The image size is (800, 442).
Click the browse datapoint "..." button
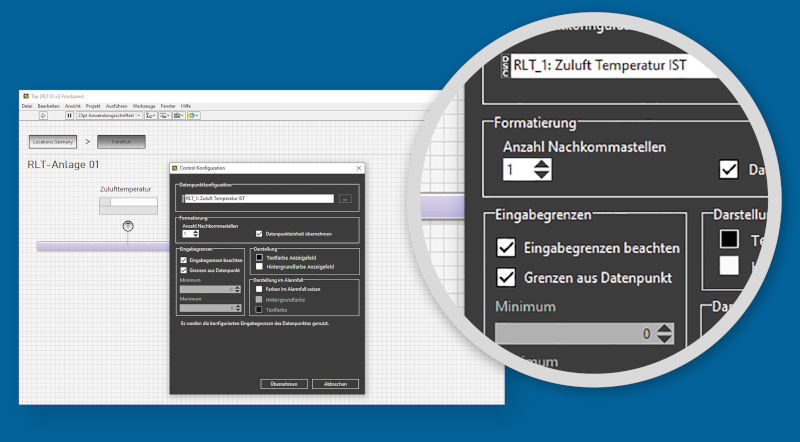[345, 199]
